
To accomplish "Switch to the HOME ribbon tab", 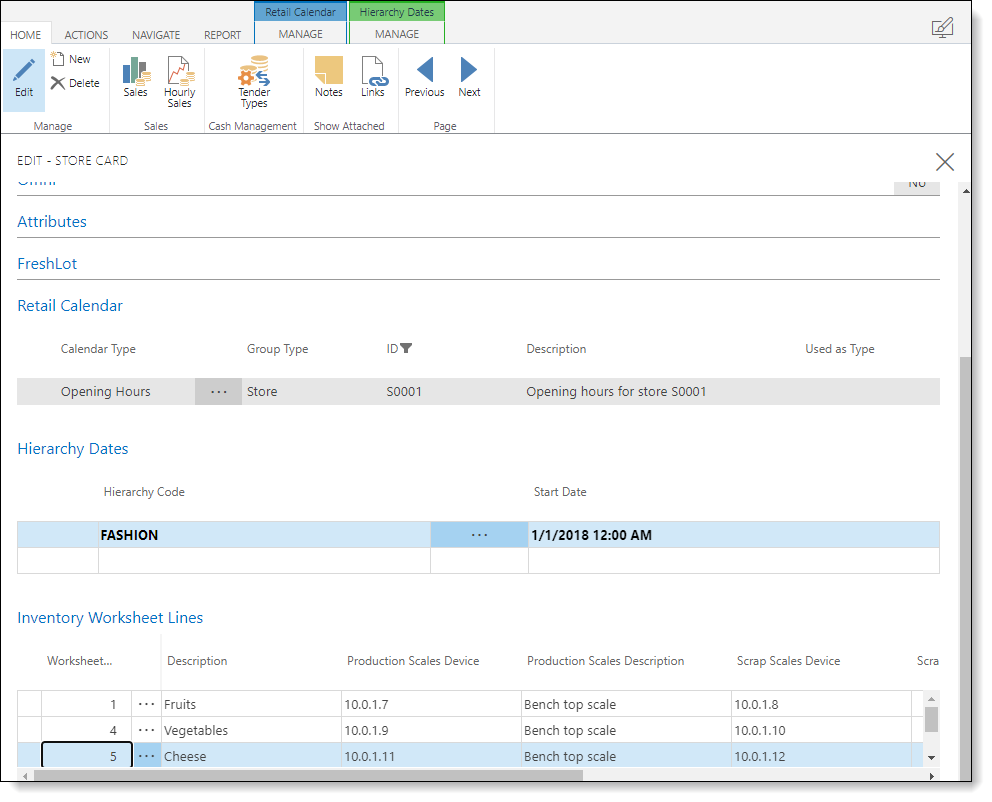I will (x=25, y=35).
